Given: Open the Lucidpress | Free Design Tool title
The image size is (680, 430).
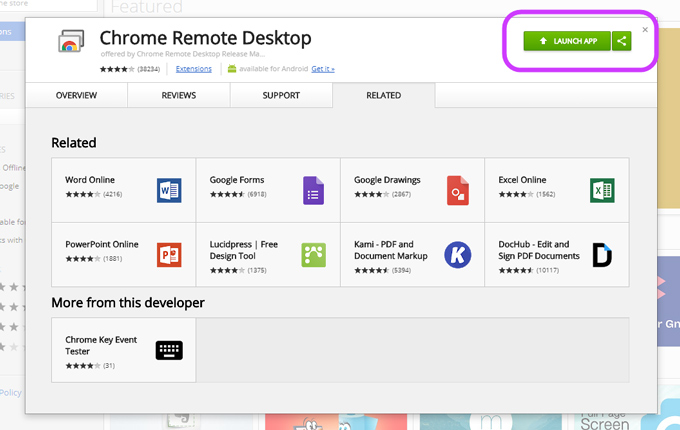Looking at the screenshot, I should (244, 250).
